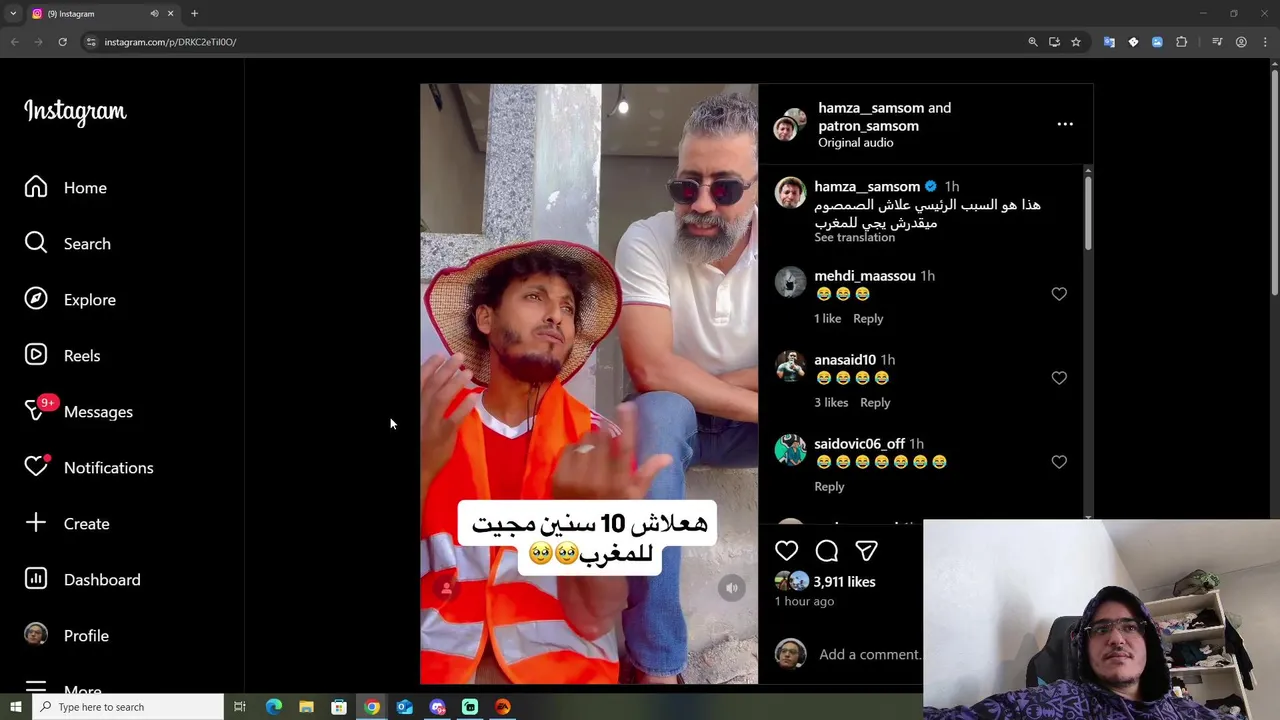Open mehdi_maassou's profile from username
The height and width of the screenshot is (720, 1280).
[865, 276]
